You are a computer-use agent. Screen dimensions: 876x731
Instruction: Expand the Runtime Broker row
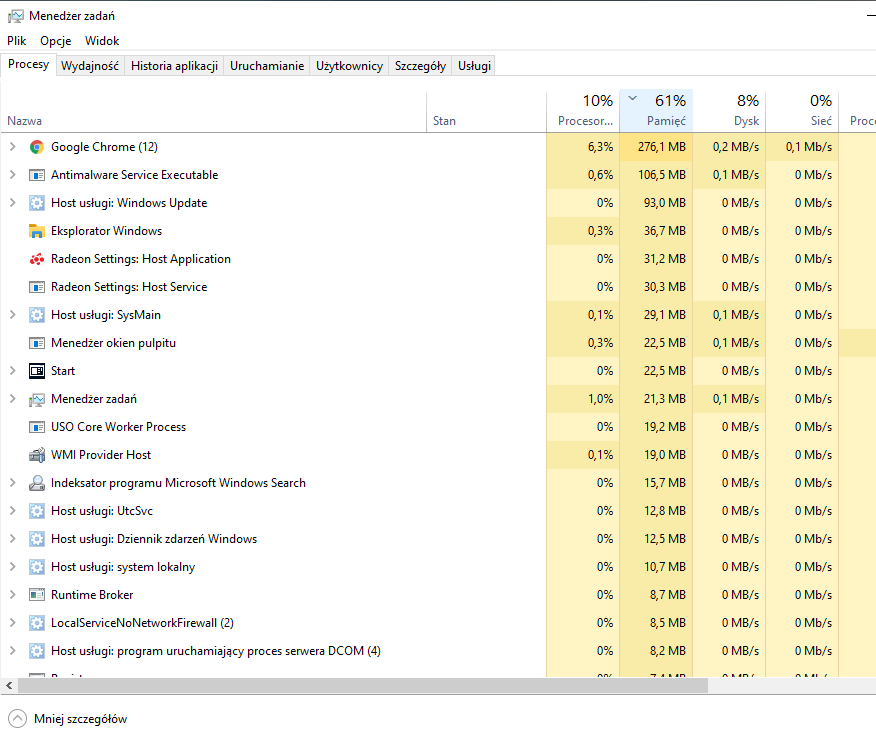tap(12, 595)
